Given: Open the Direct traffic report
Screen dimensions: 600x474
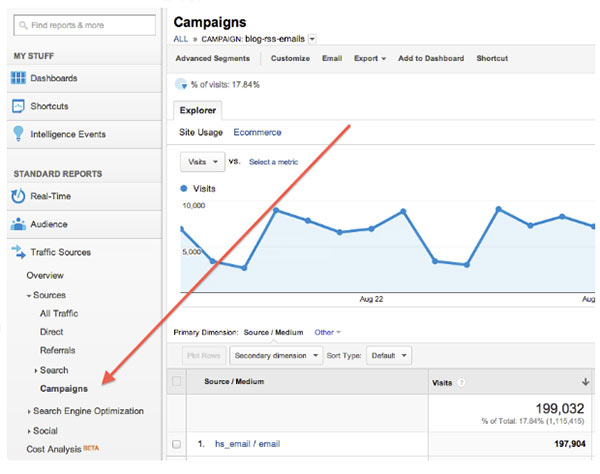Looking at the screenshot, I should pos(51,332).
